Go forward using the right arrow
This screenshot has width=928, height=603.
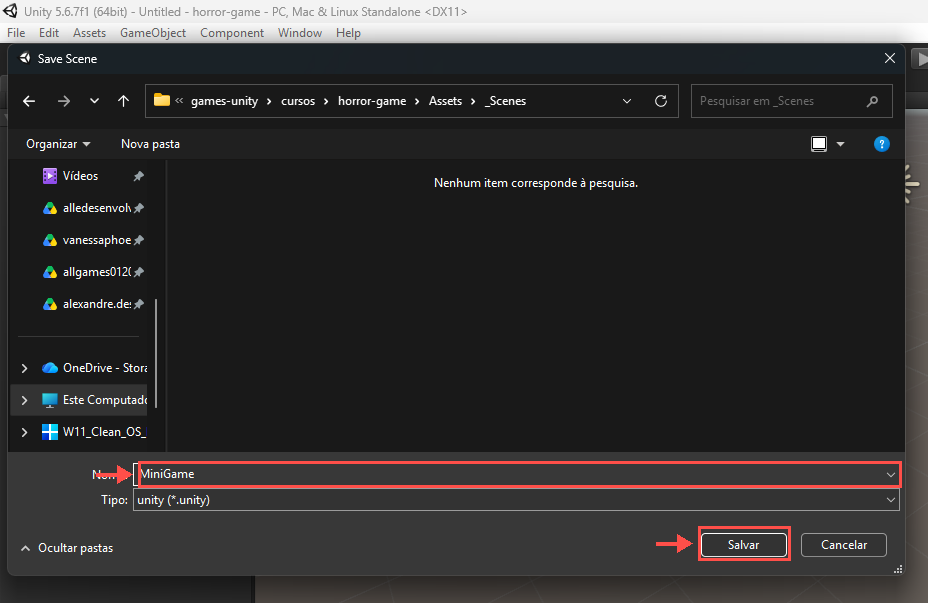(64, 101)
